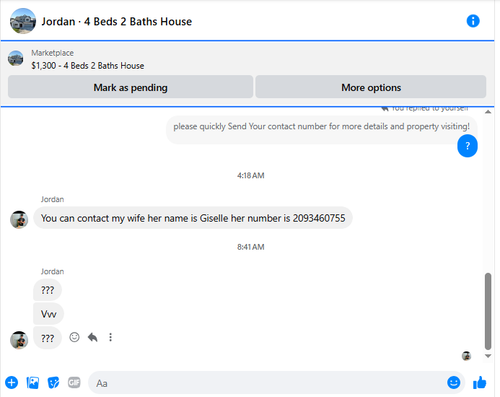Viewport: 500px width, 397px height.
Task: Attach a photo with the image icon
Action: pos(33,383)
